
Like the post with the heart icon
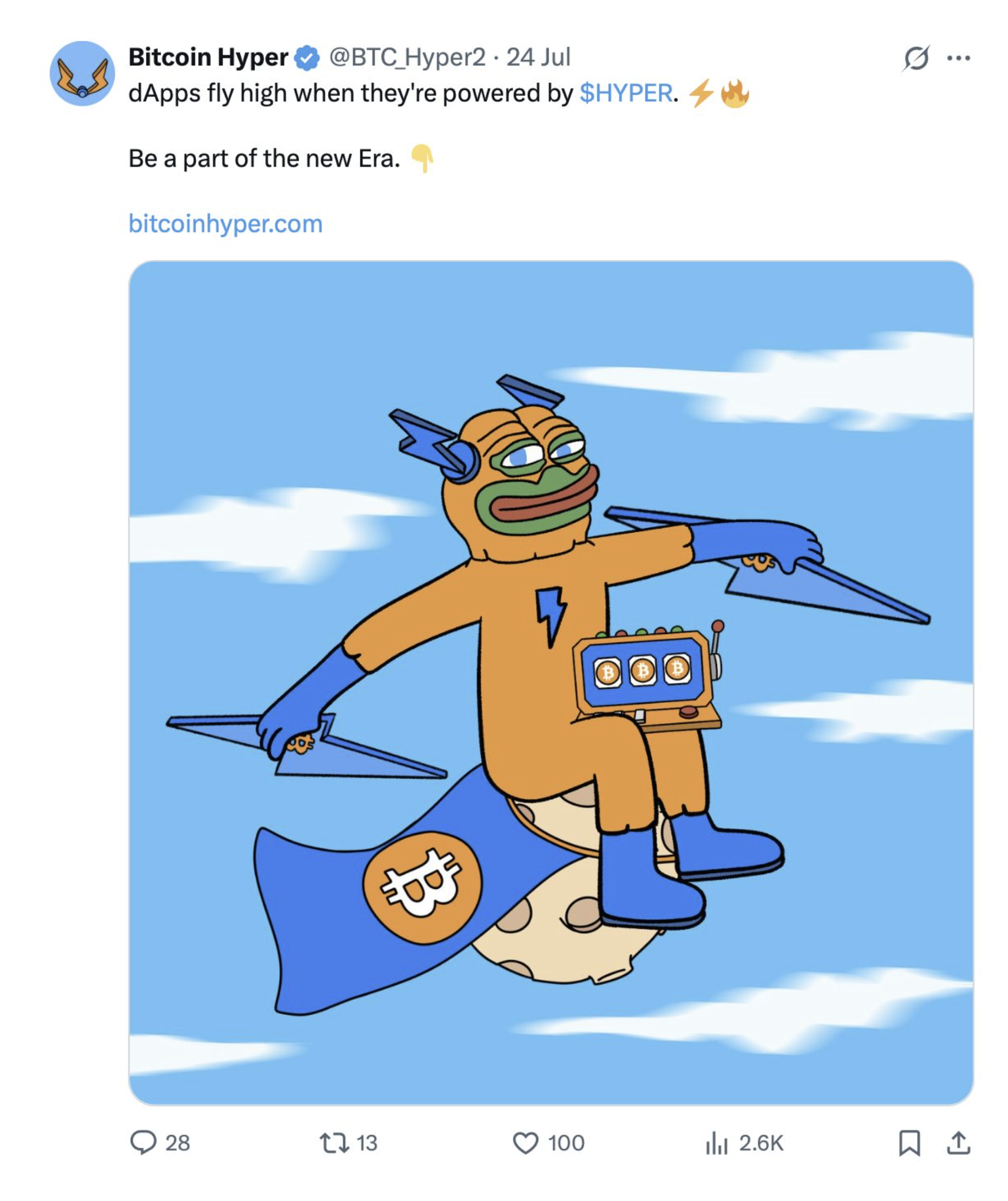click(525, 1143)
